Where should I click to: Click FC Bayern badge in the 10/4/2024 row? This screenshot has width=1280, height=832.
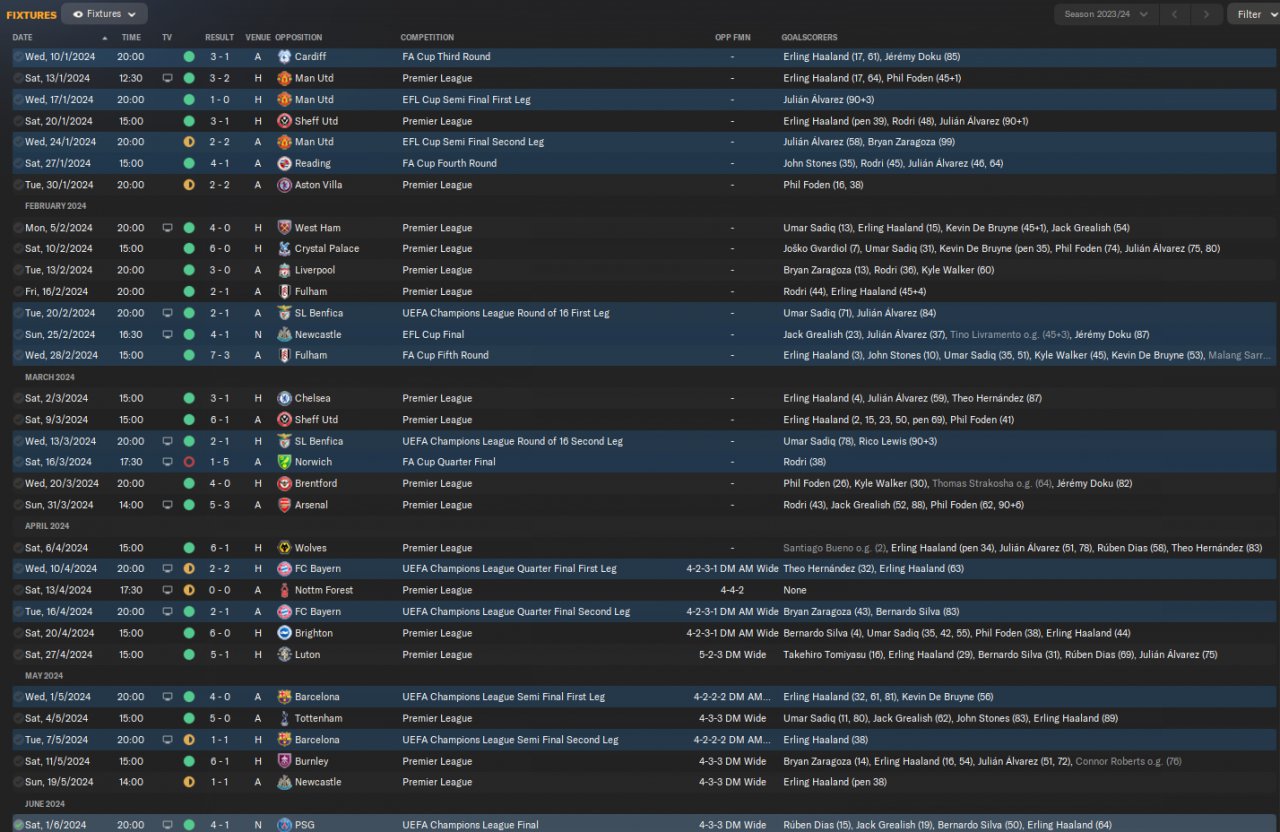coord(284,569)
